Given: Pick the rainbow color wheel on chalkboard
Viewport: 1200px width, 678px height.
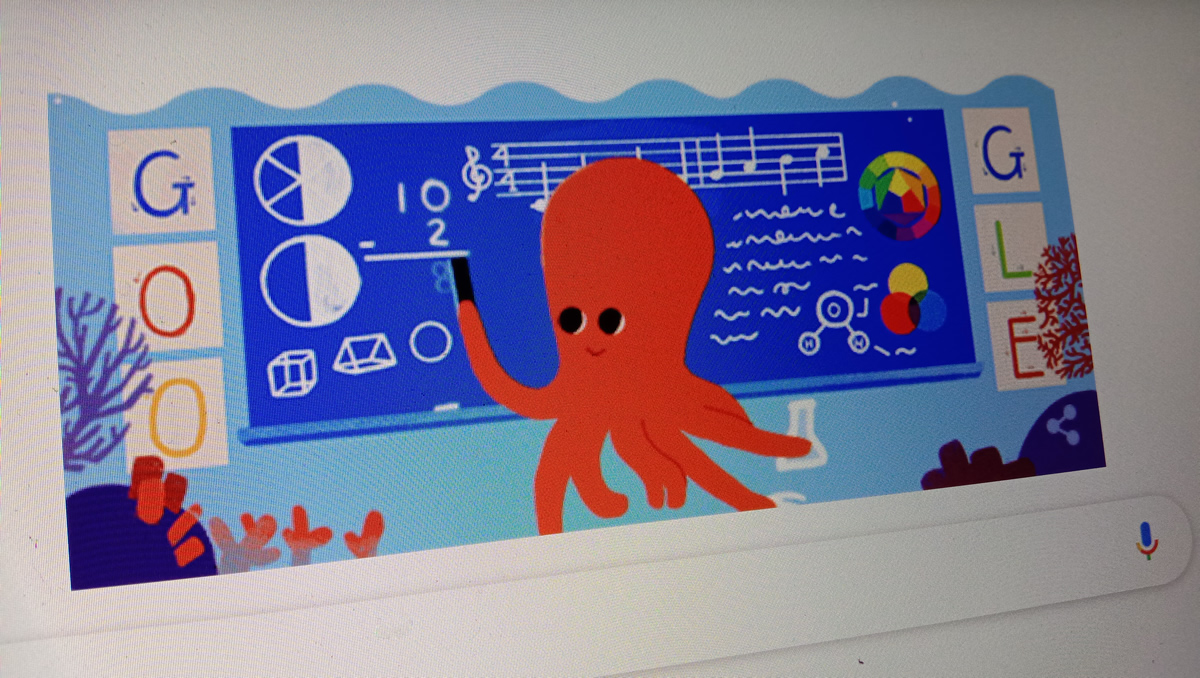Looking at the screenshot, I should point(899,194).
